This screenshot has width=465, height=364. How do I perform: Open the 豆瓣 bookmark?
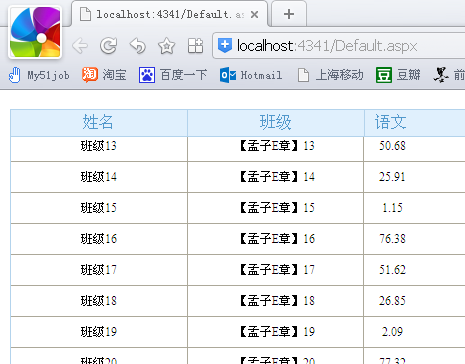click(x=398, y=75)
